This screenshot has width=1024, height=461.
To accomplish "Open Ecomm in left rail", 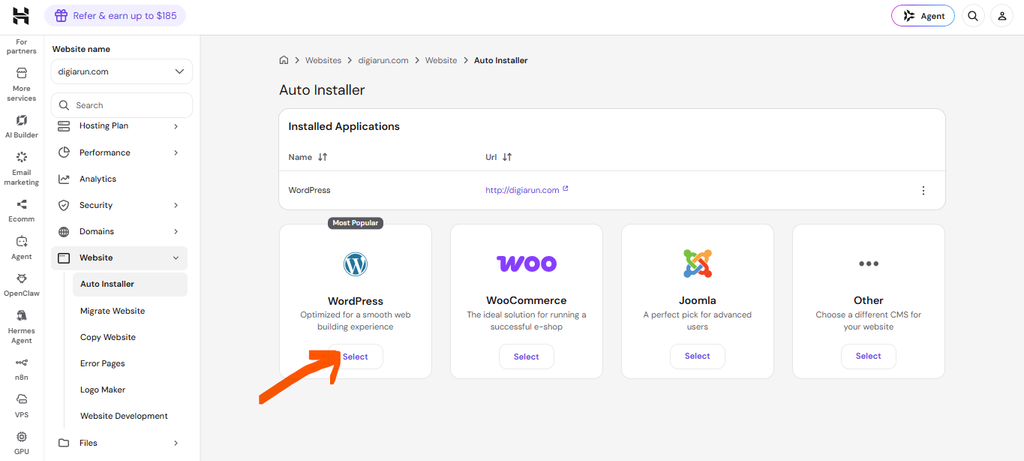I will [x=21, y=211].
